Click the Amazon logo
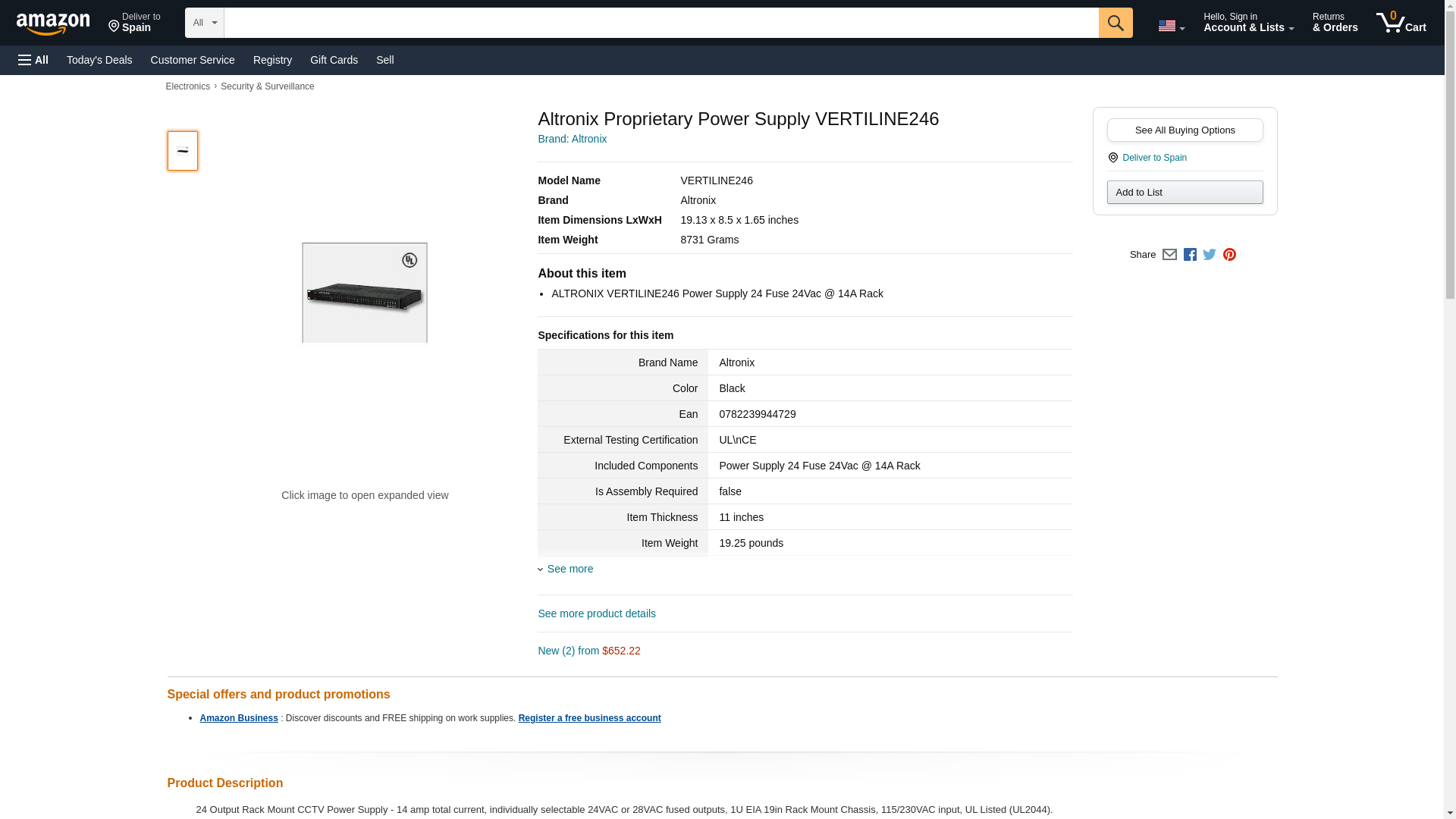This screenshot has width=1456, height=819. coord(53,24)
